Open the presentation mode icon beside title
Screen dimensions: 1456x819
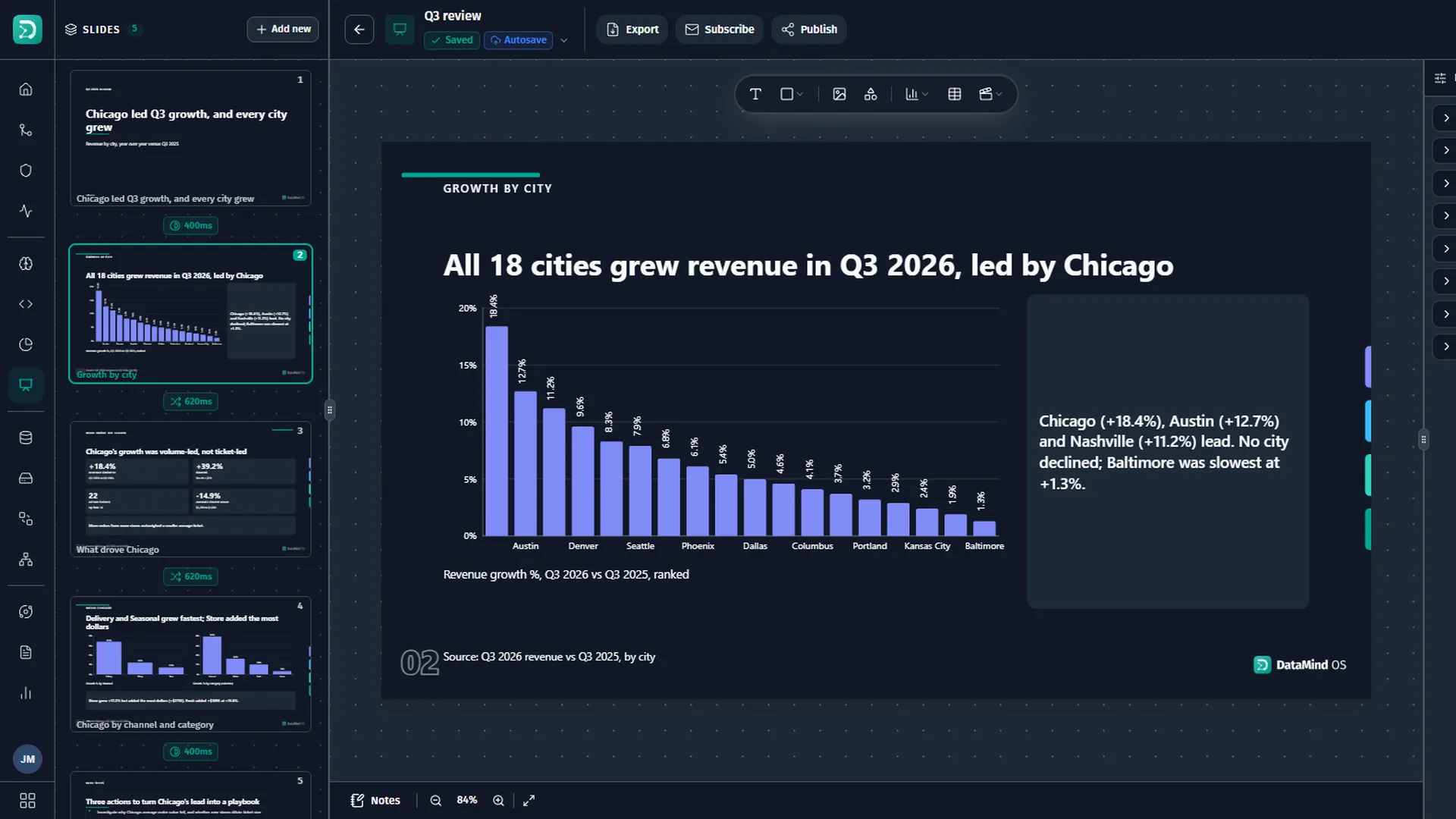point(400,30)
